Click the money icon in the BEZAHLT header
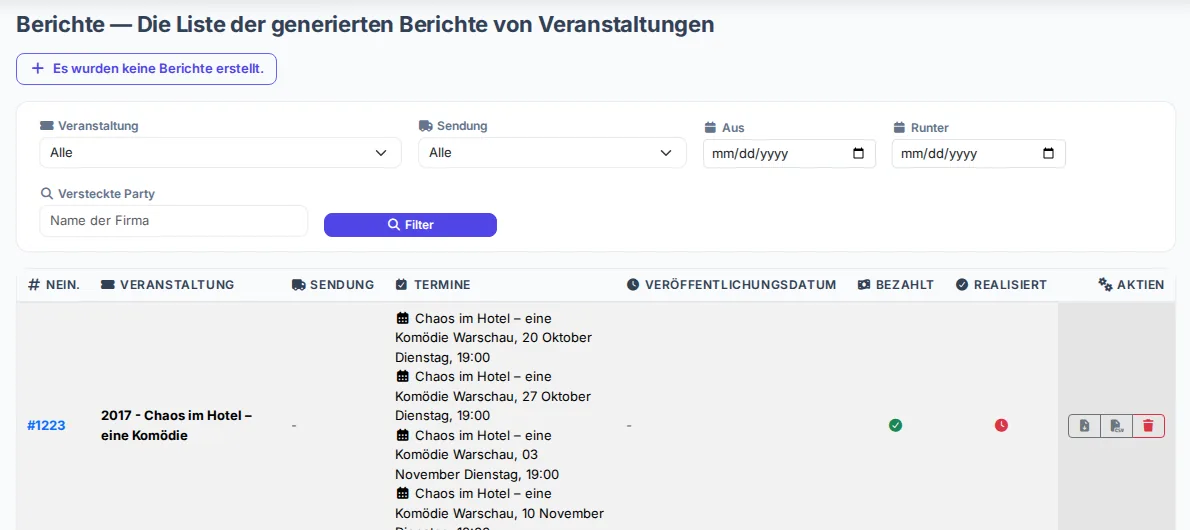Screen dimensions: 1190x530 tap(864, 285)
